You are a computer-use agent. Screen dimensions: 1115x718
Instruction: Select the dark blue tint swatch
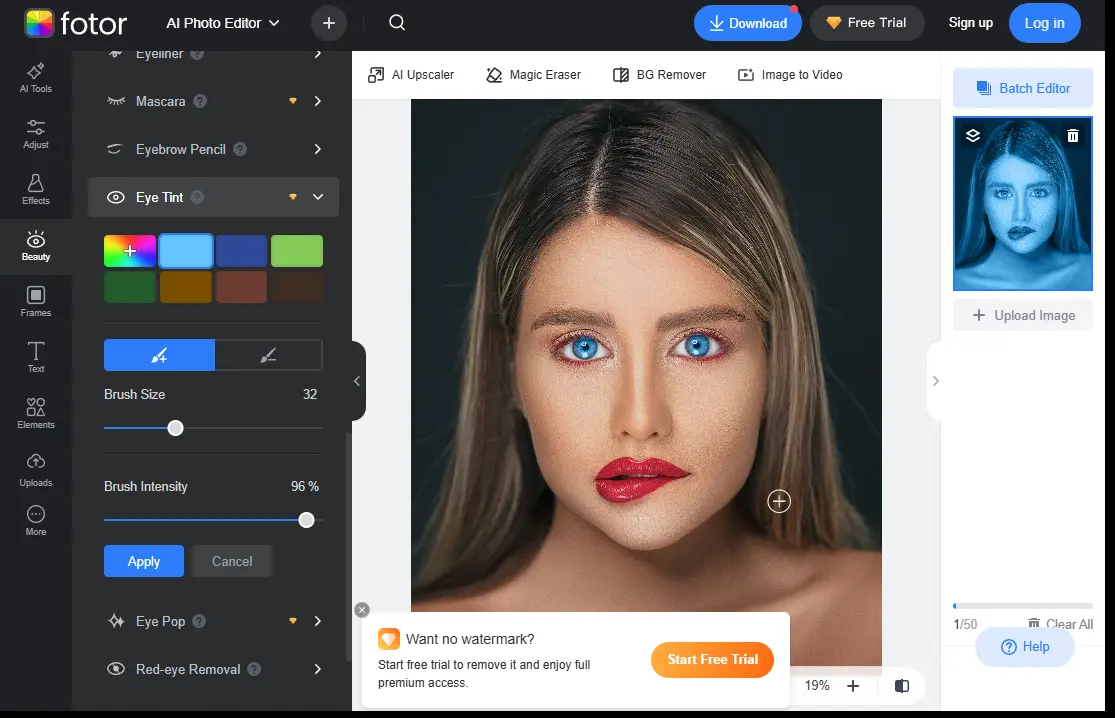[241, 251]
